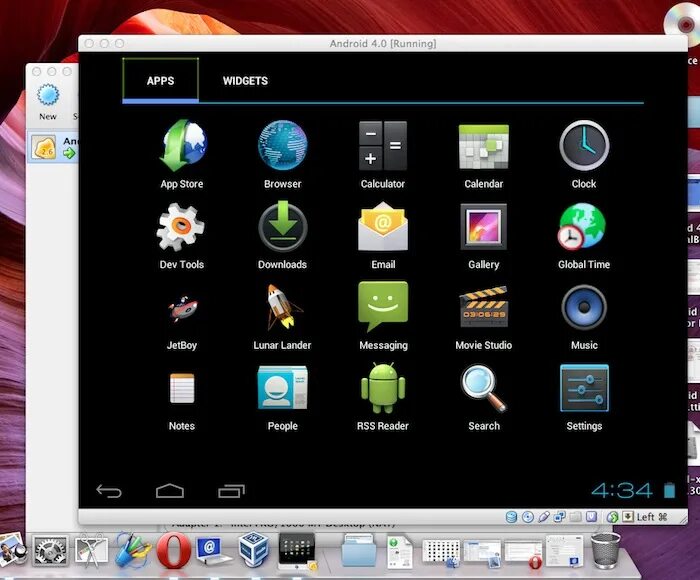This screenshot has height=580, width=700.
Task: Open the colored pencils app in Dock
Action: [133, 550]
